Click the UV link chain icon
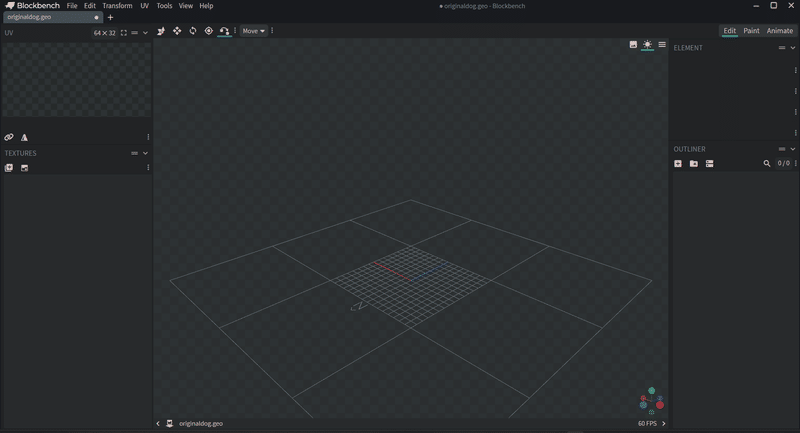 9,137
